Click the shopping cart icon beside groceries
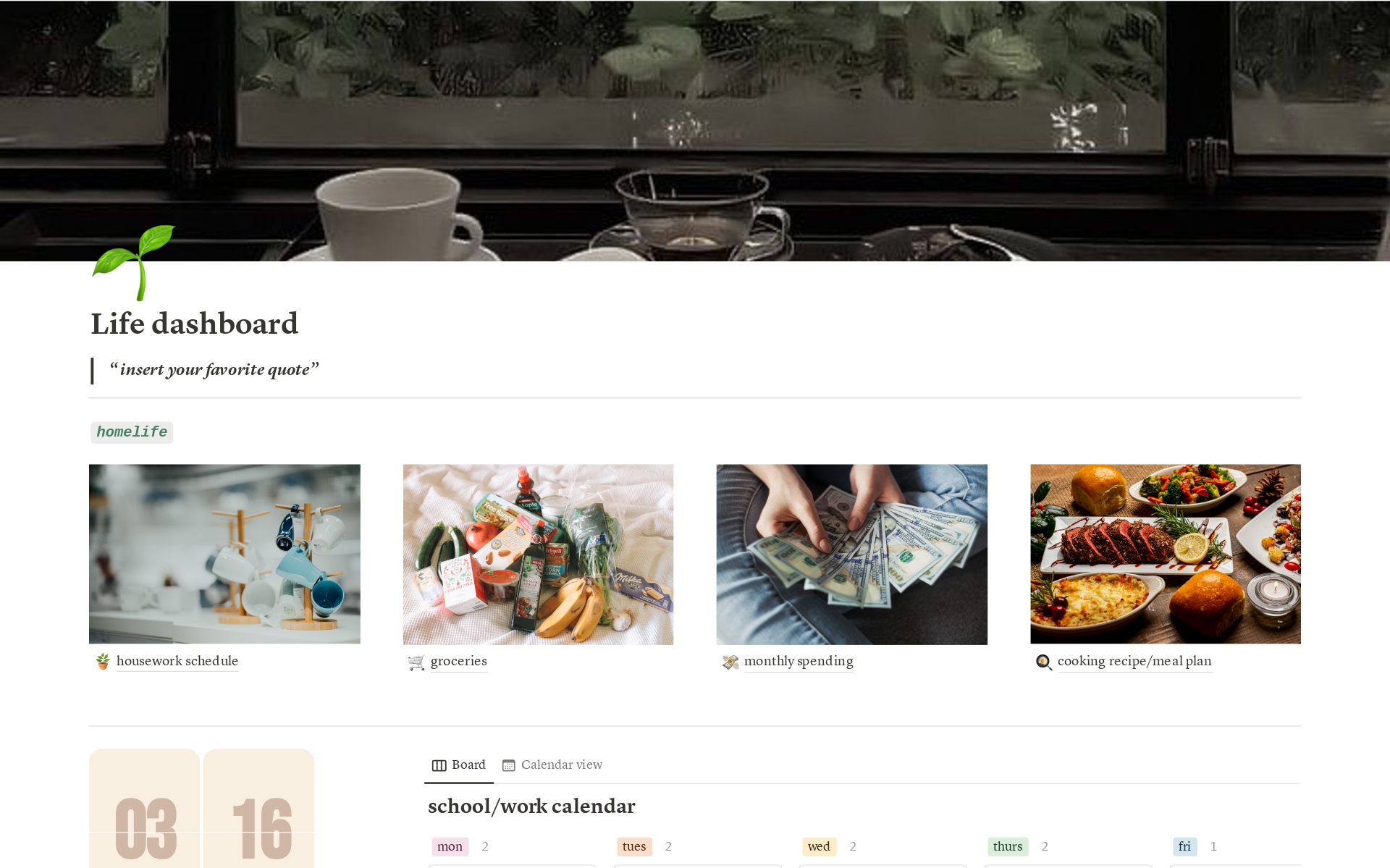 pos(416,662)
